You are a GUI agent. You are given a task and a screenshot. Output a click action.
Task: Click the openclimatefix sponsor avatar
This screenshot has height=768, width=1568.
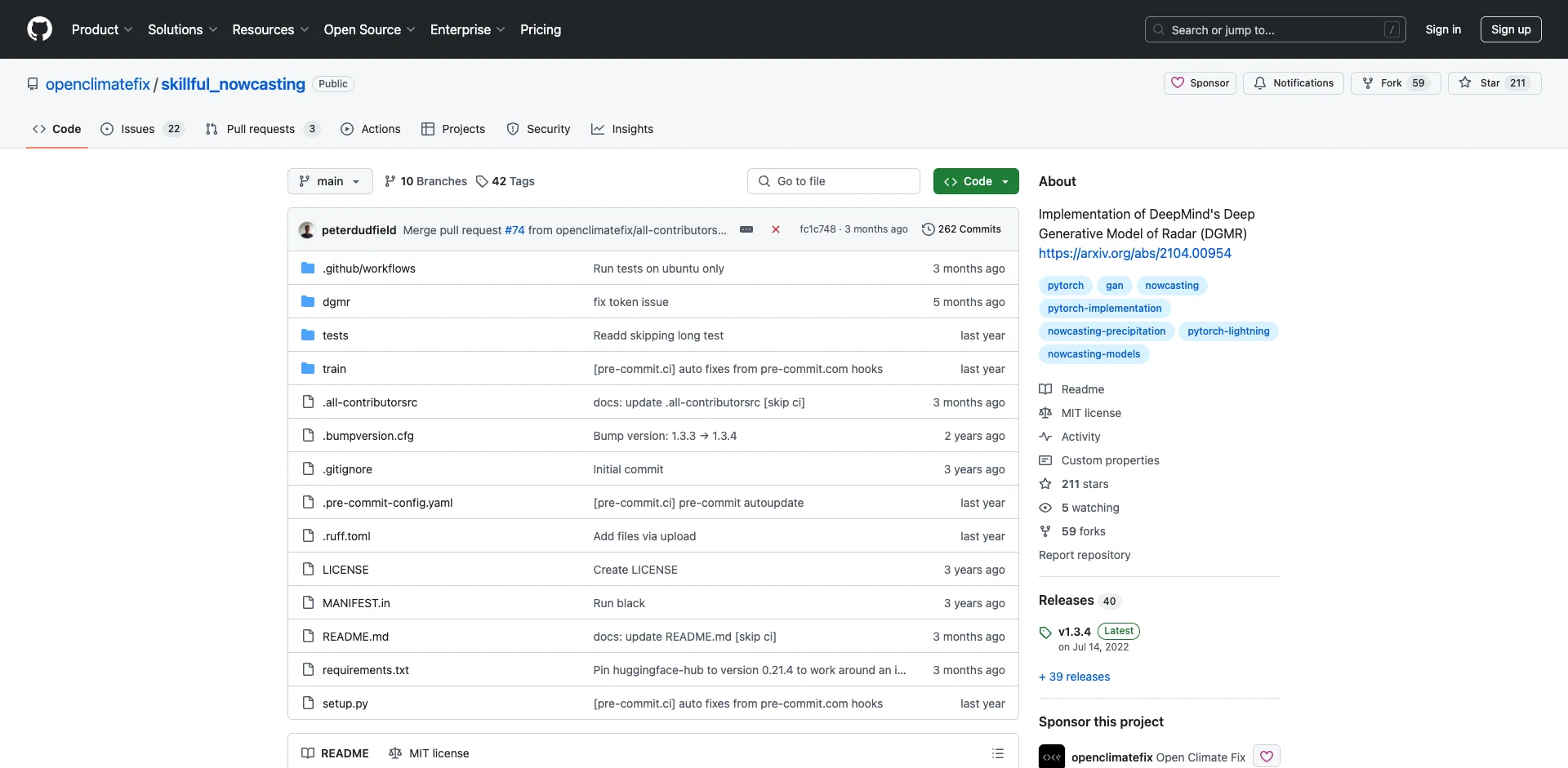1052,757
